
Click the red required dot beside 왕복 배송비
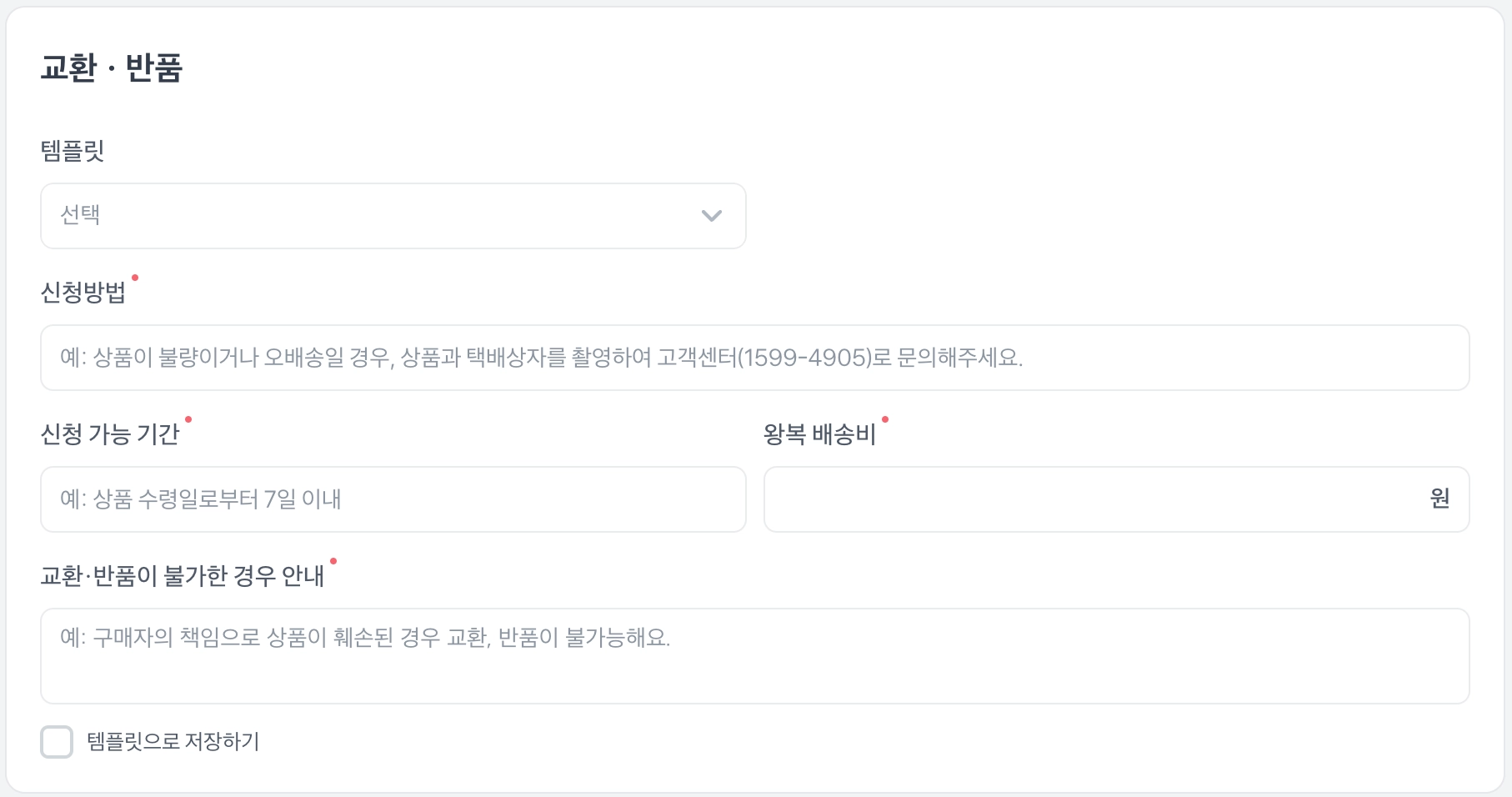pyautogui.click(x=885, y=419)
